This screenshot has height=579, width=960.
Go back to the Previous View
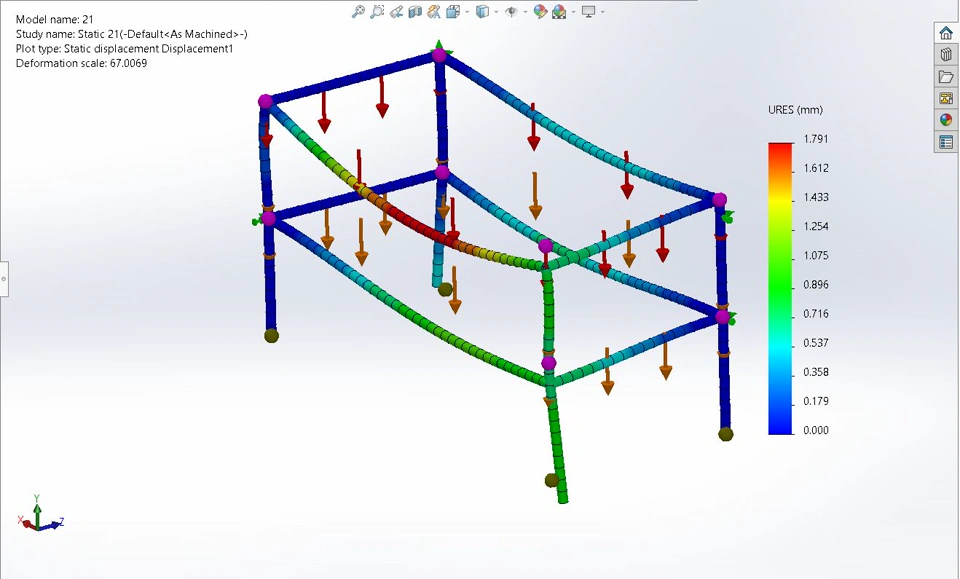[396, 12]
